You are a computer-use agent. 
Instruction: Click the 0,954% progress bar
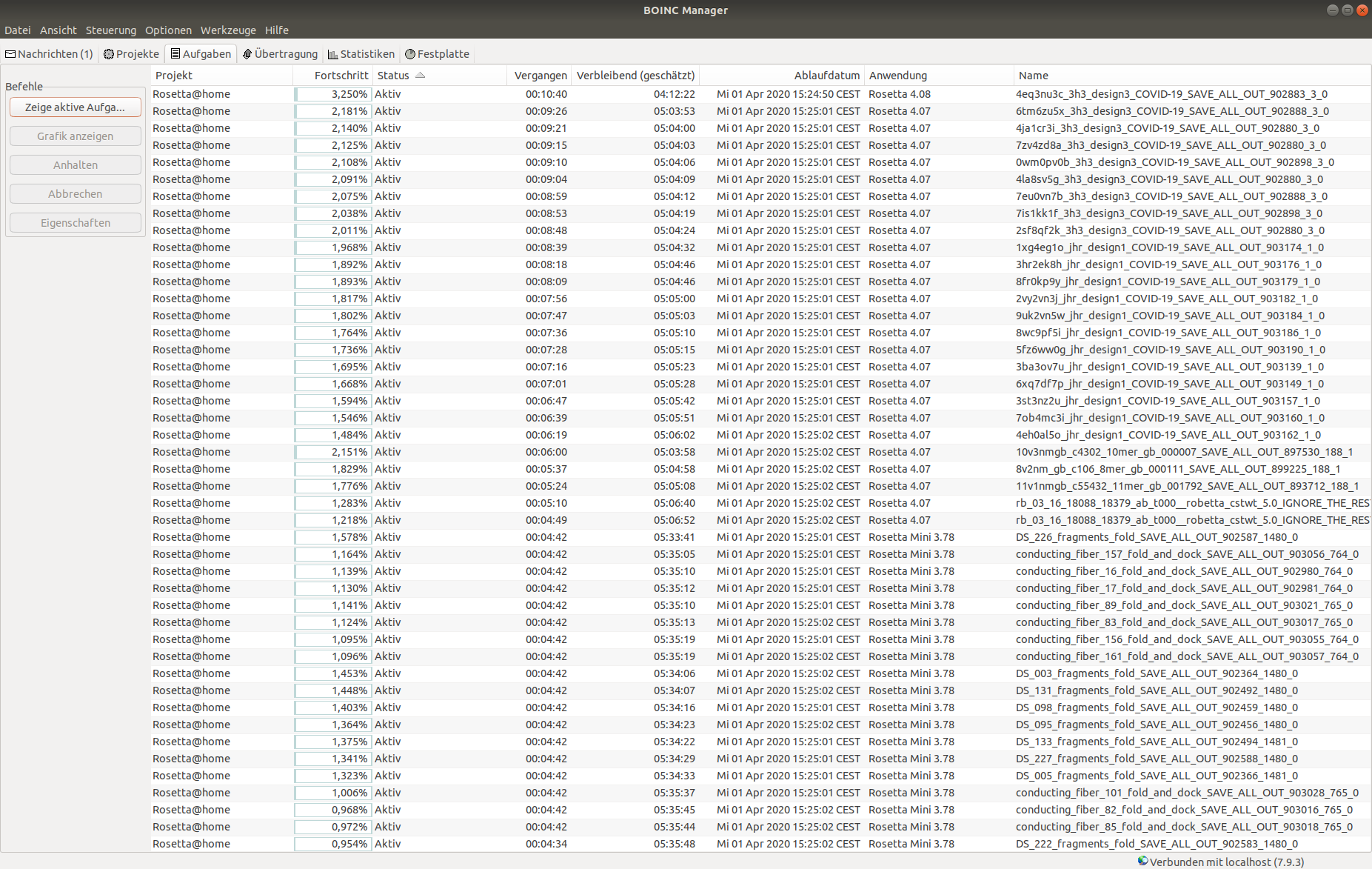[x=332, y=844]
